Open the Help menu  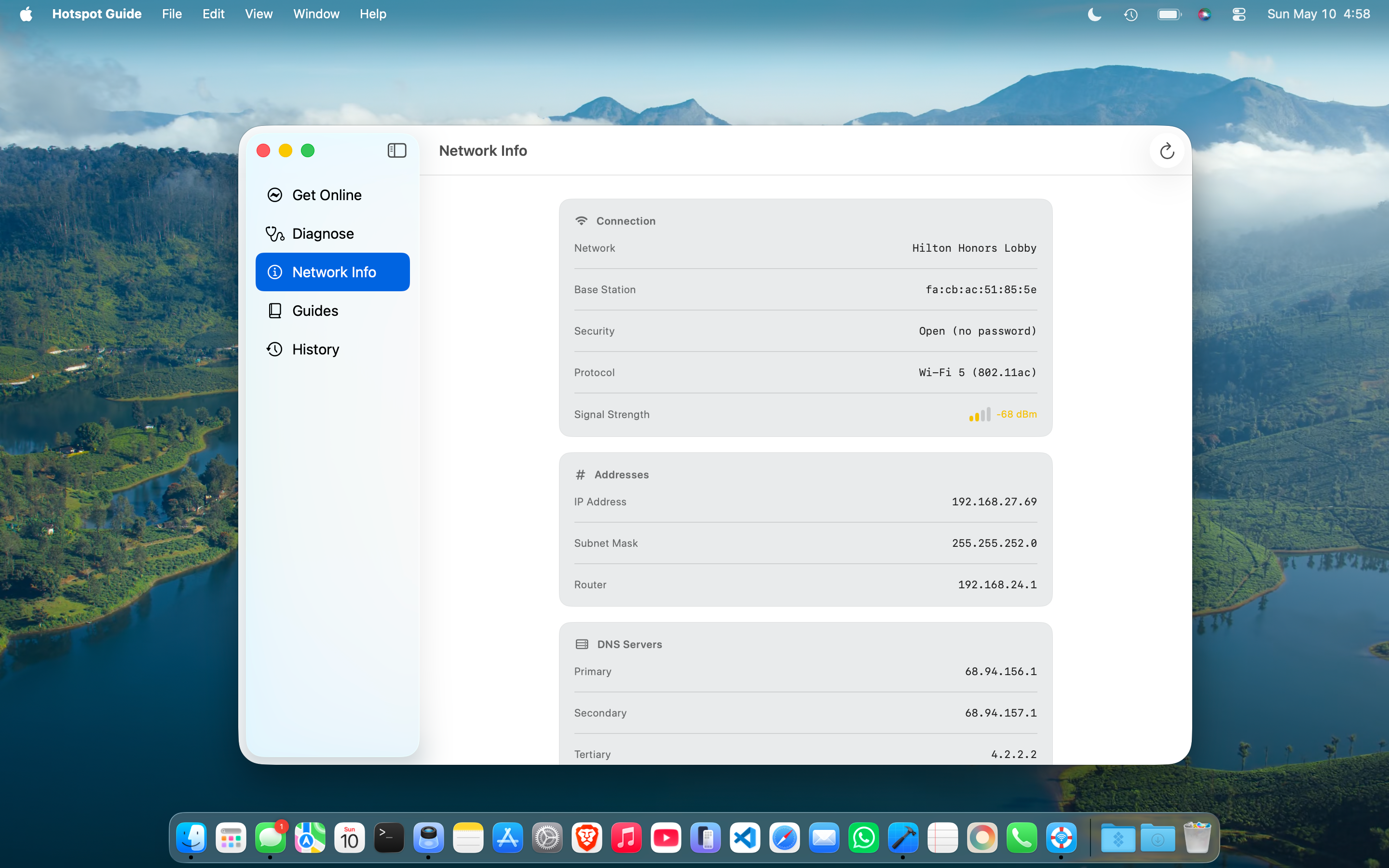(372, 14)
